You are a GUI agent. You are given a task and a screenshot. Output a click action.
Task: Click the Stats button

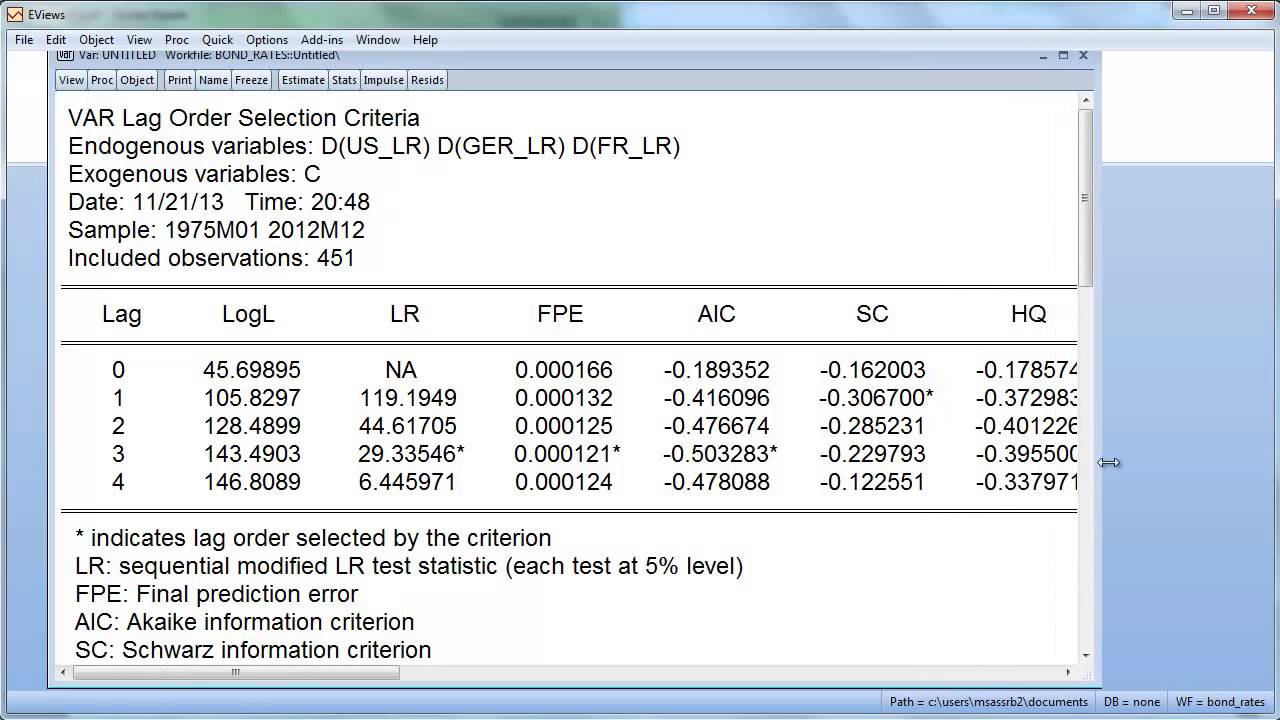click(344, 80)
